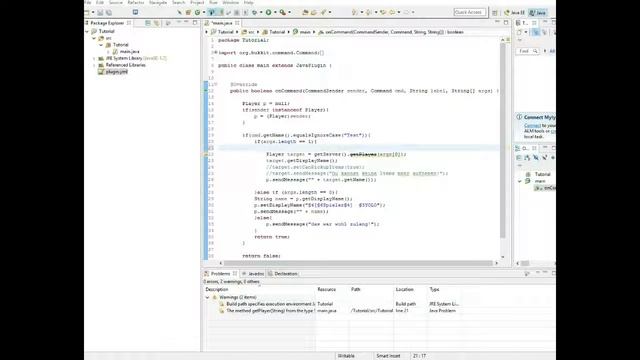Click the Open Perspective icon

pos(495,13)
